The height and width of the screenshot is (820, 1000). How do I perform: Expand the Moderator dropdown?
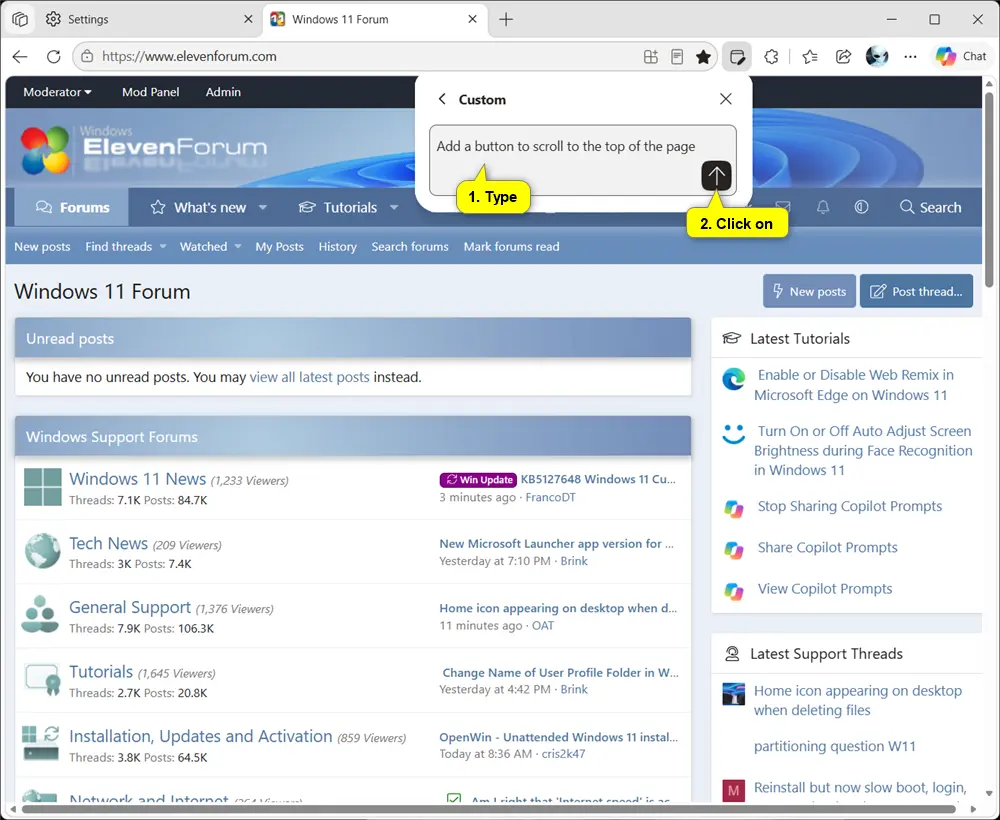(57, 92)
